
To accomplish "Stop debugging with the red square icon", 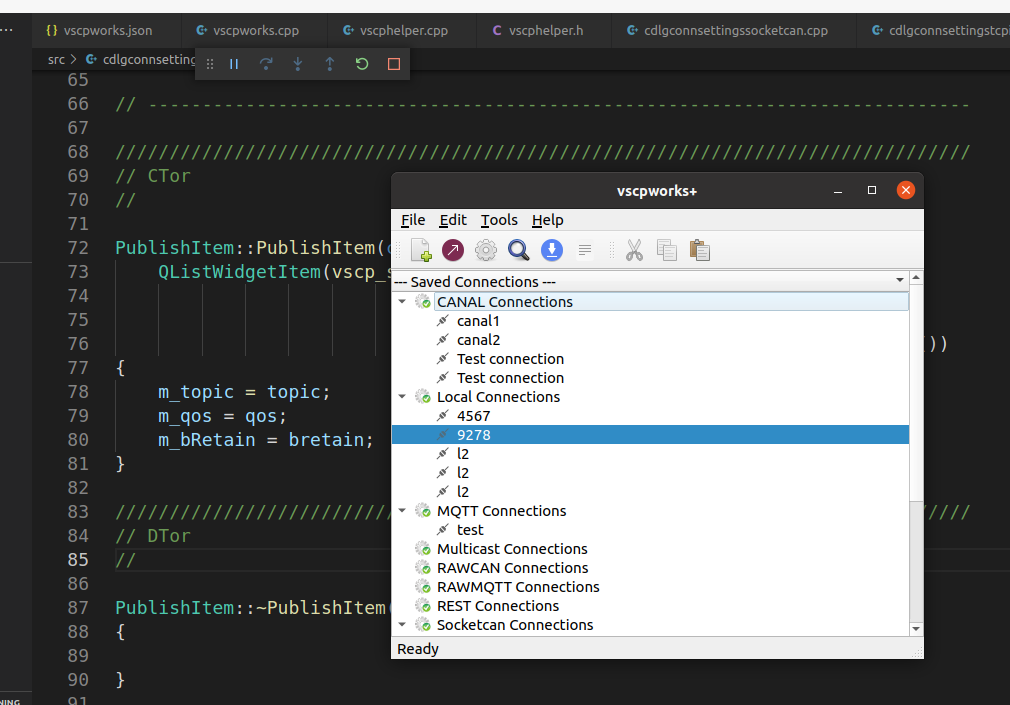I will (x=394, y=64).
